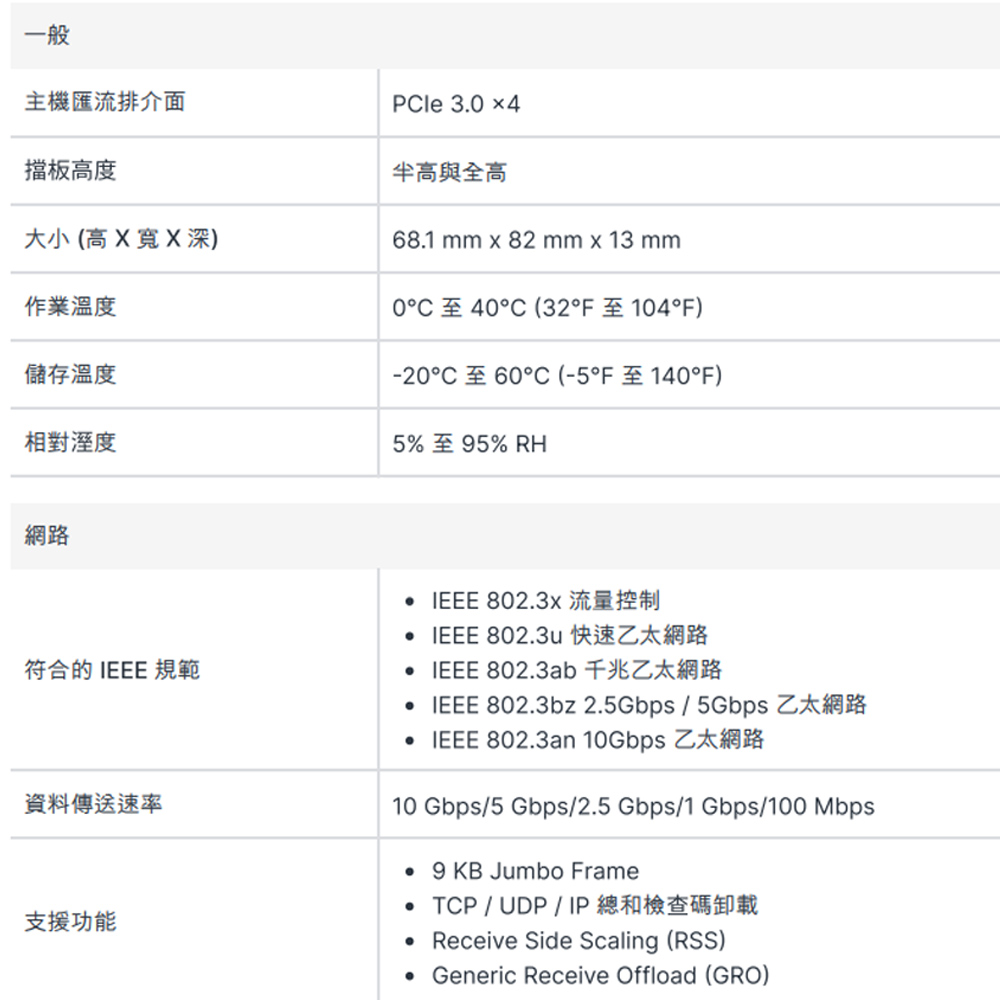Click the 資料傳送速率 row label
The image size is (1000, 1000).
(94, 804)
